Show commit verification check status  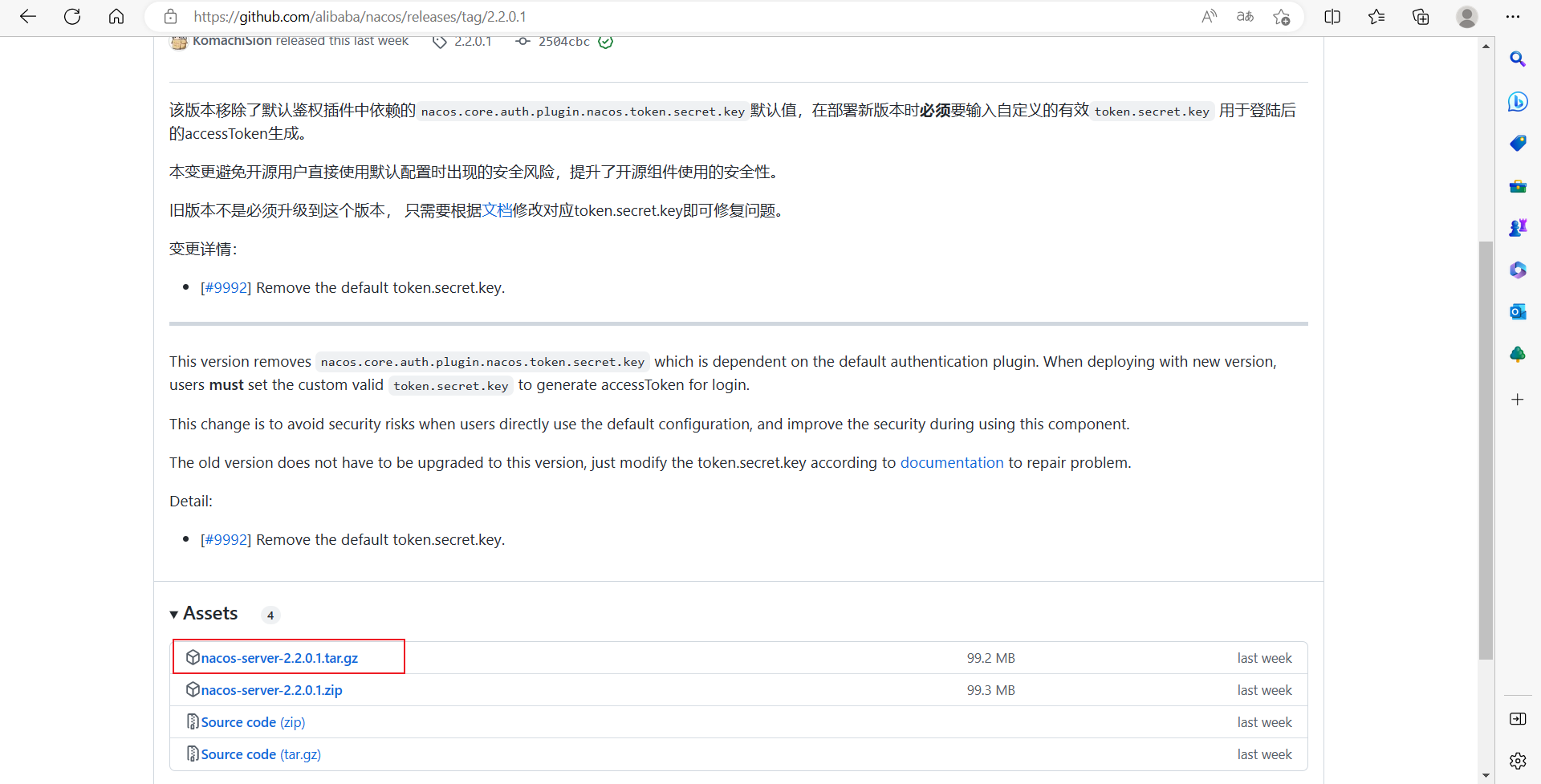(606, 42)
